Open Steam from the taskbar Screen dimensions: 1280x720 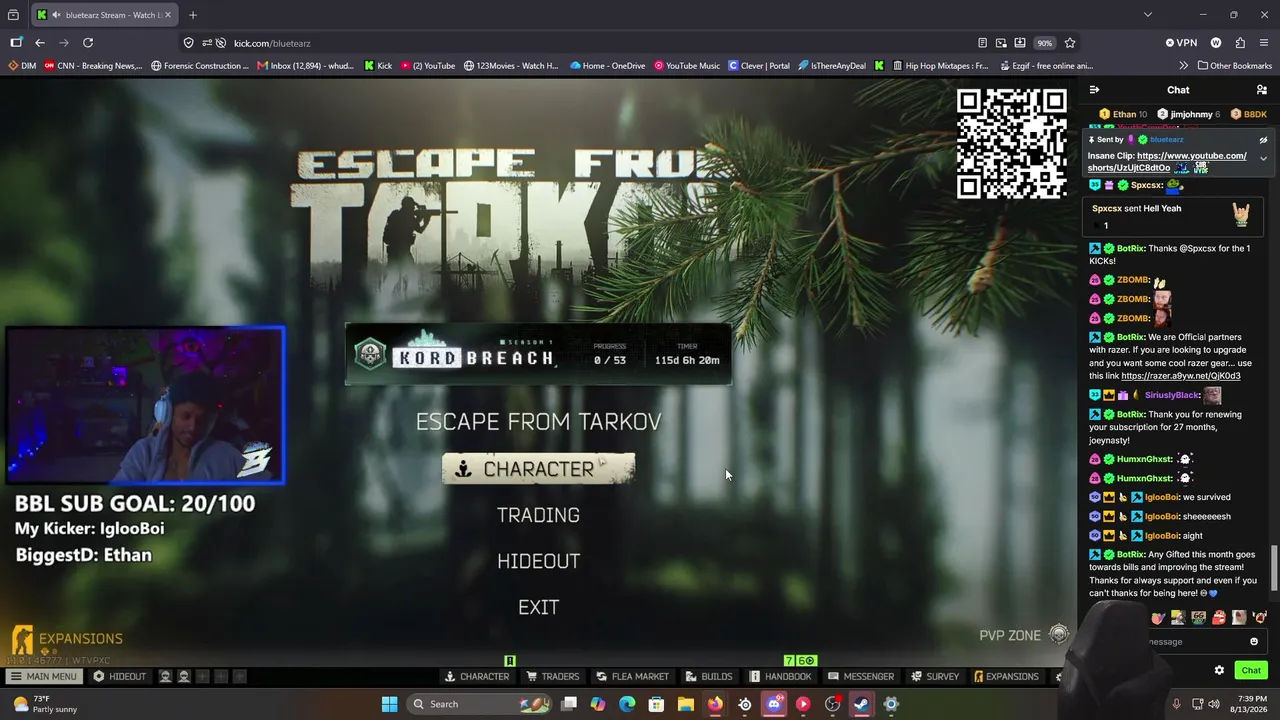point(861,704)
